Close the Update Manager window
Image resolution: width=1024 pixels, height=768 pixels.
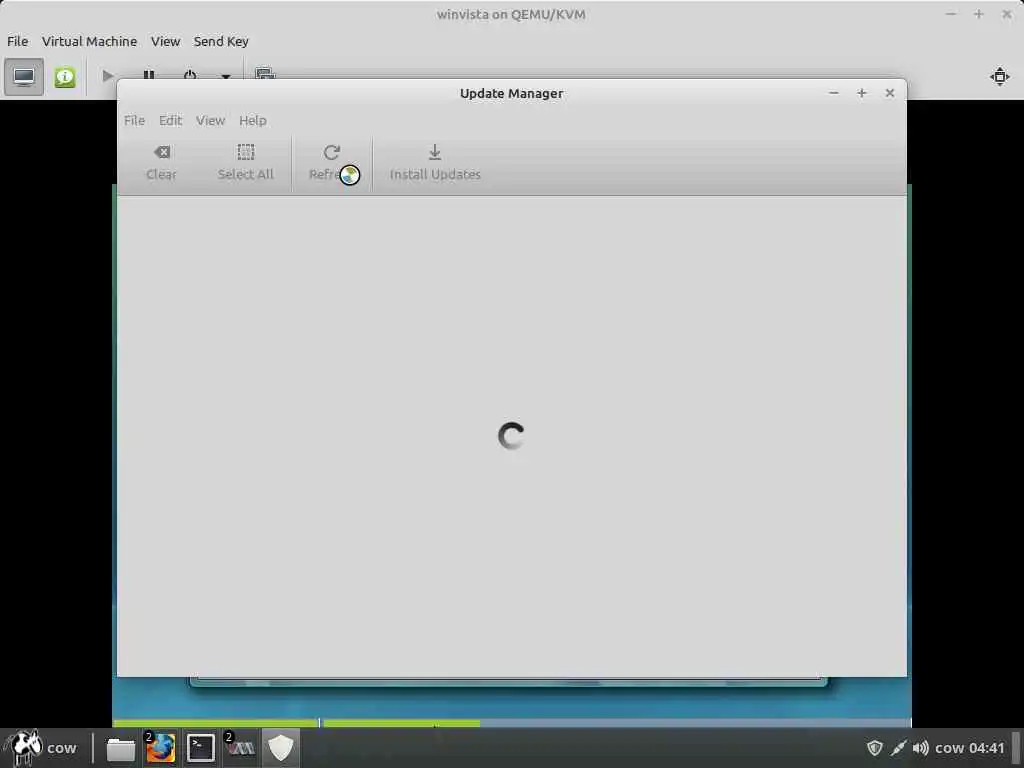pos(889,93)
